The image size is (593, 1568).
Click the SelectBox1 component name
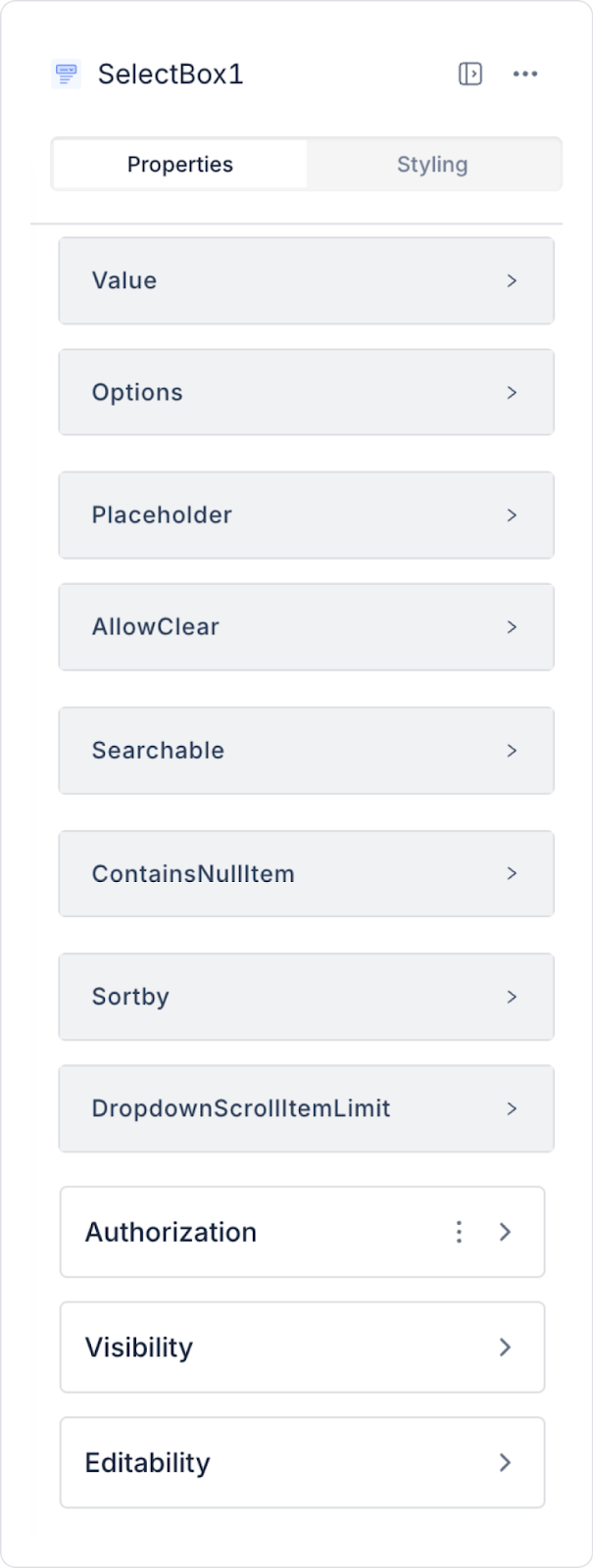click(x=171, y=74)
